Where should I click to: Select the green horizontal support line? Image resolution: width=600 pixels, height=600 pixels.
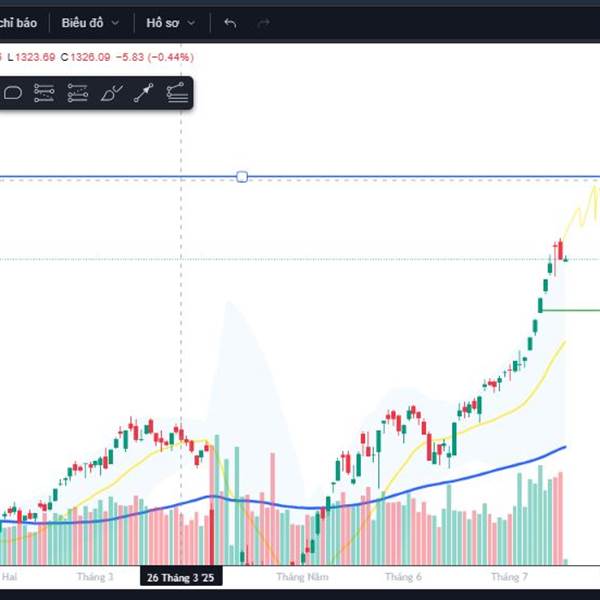(x=571, y=310)
